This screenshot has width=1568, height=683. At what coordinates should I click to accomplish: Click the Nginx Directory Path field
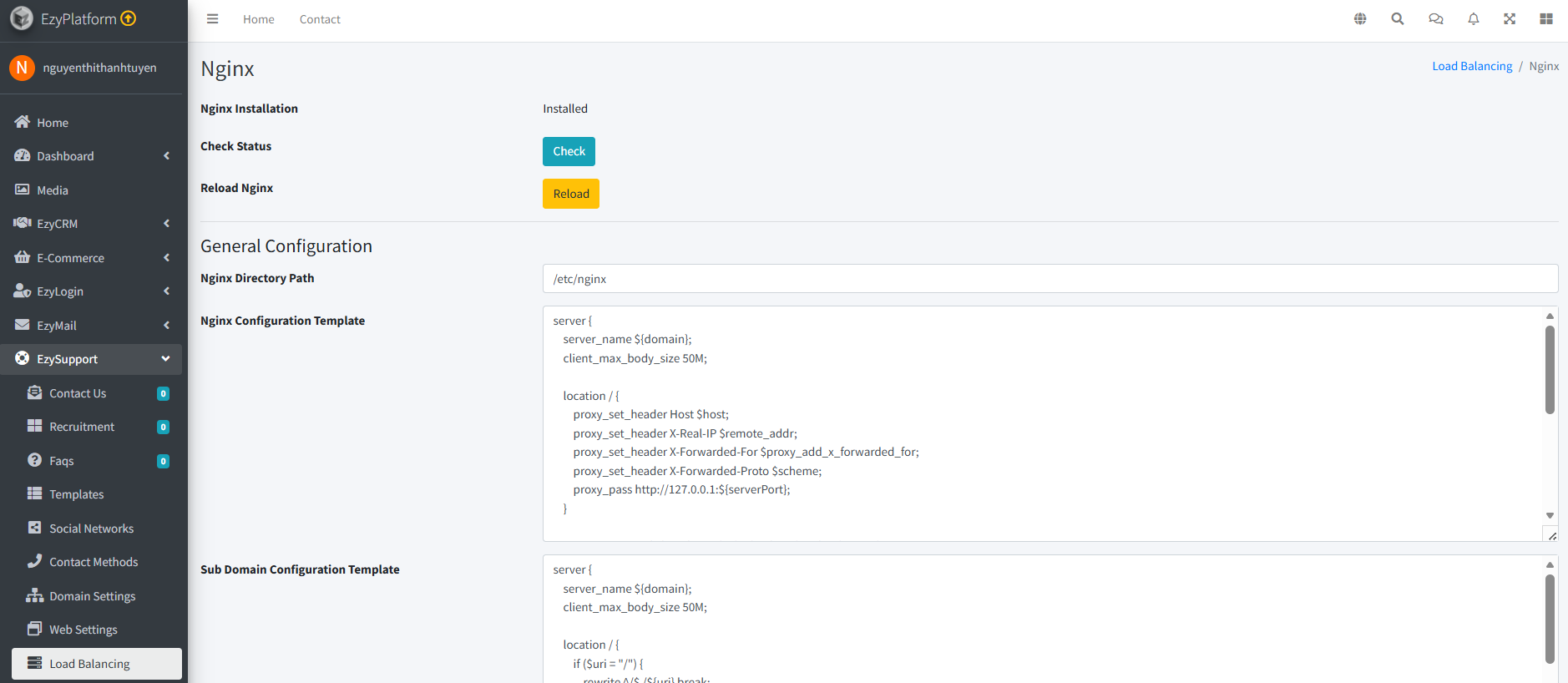point(1050,279)
